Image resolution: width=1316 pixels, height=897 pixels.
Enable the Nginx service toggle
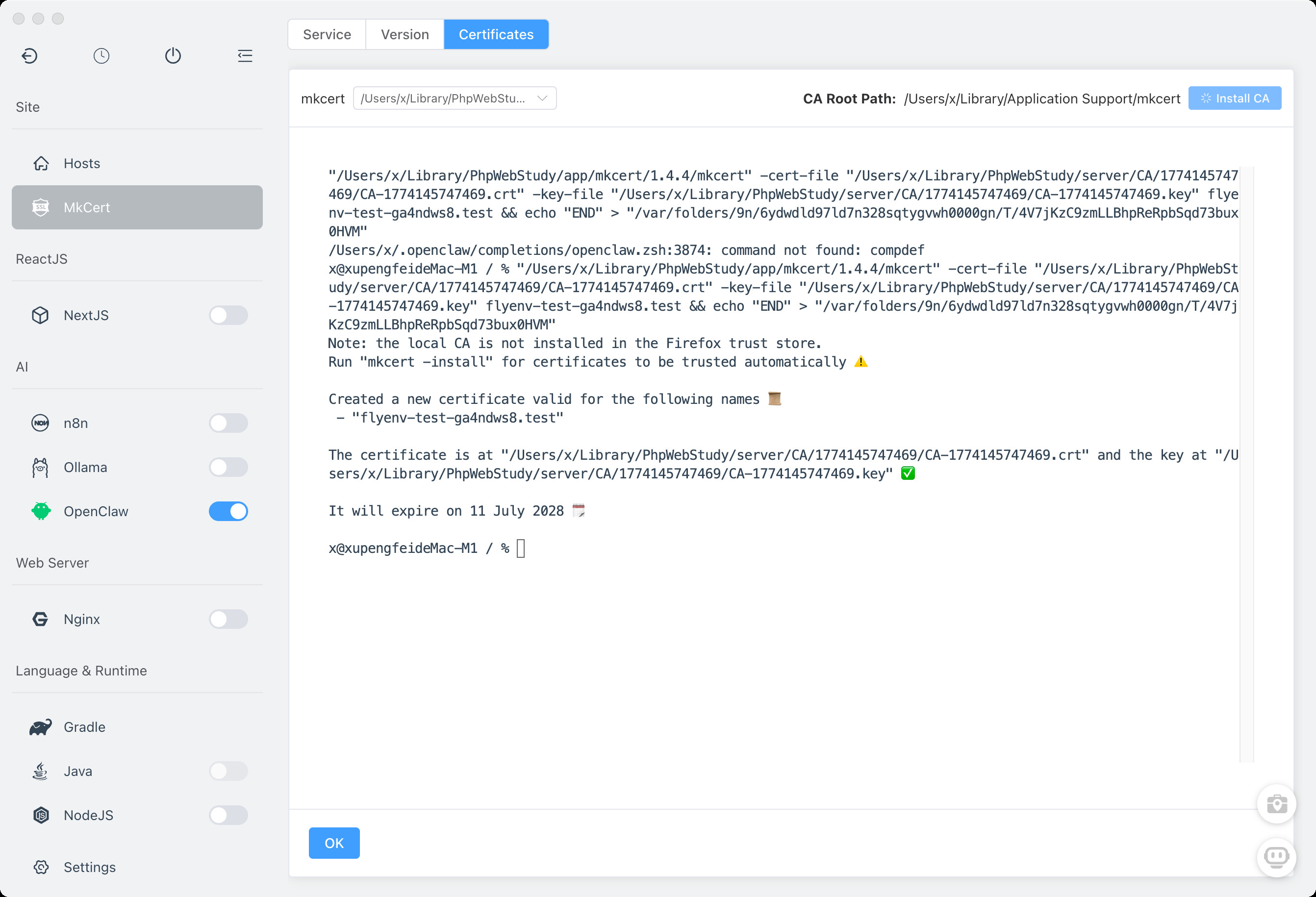[228, 619]
